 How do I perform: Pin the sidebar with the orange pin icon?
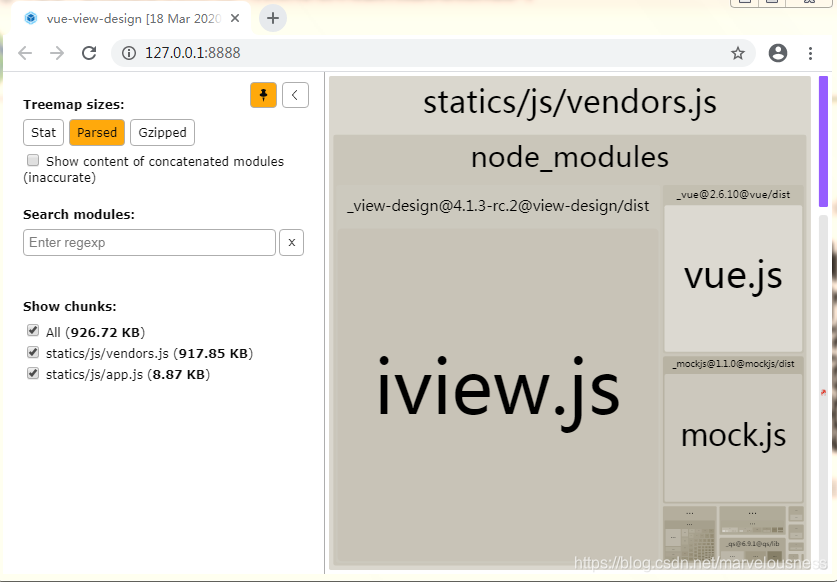tap(263, 95)
